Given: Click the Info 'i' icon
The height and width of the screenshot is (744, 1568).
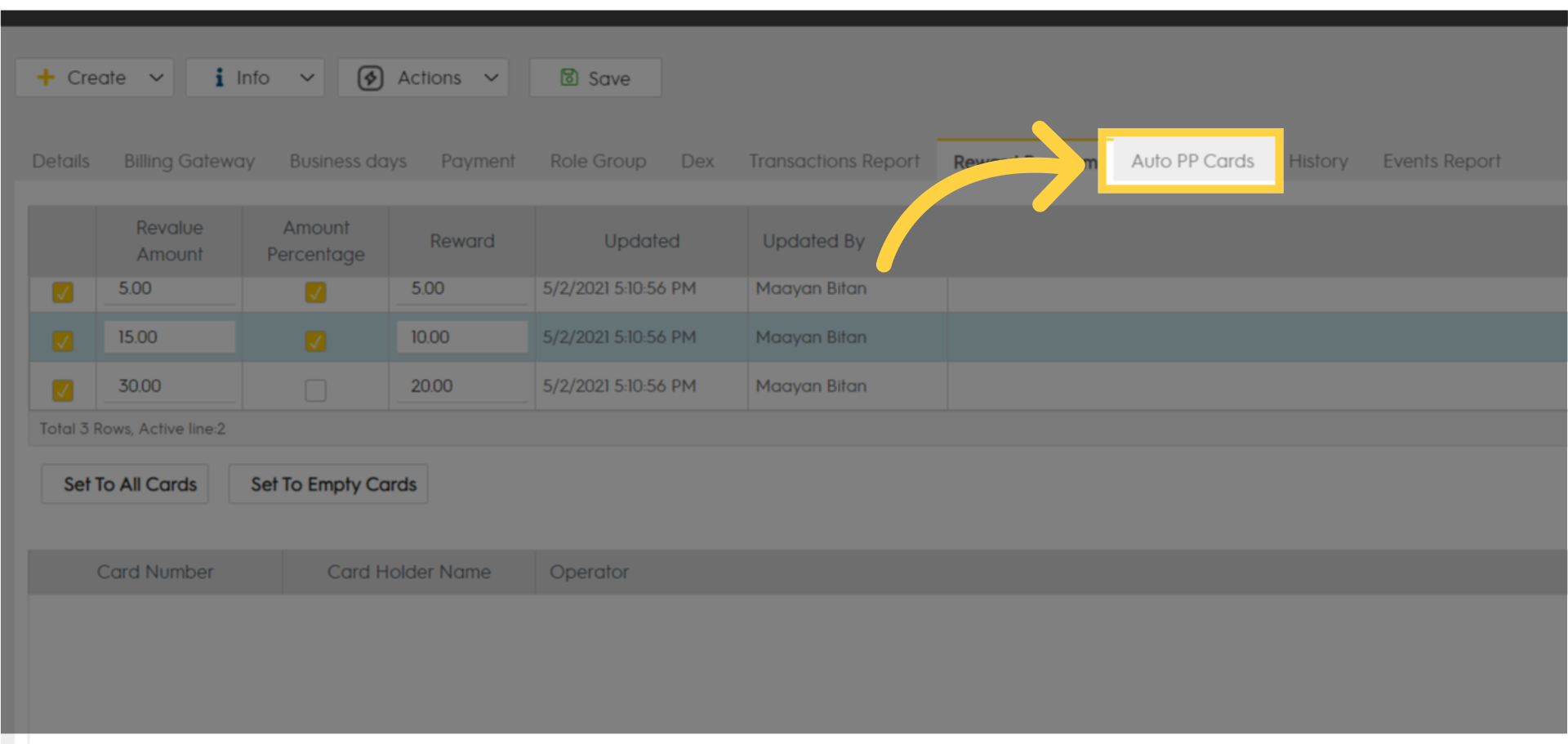Looking at the screenshot, I should (219, 78).
